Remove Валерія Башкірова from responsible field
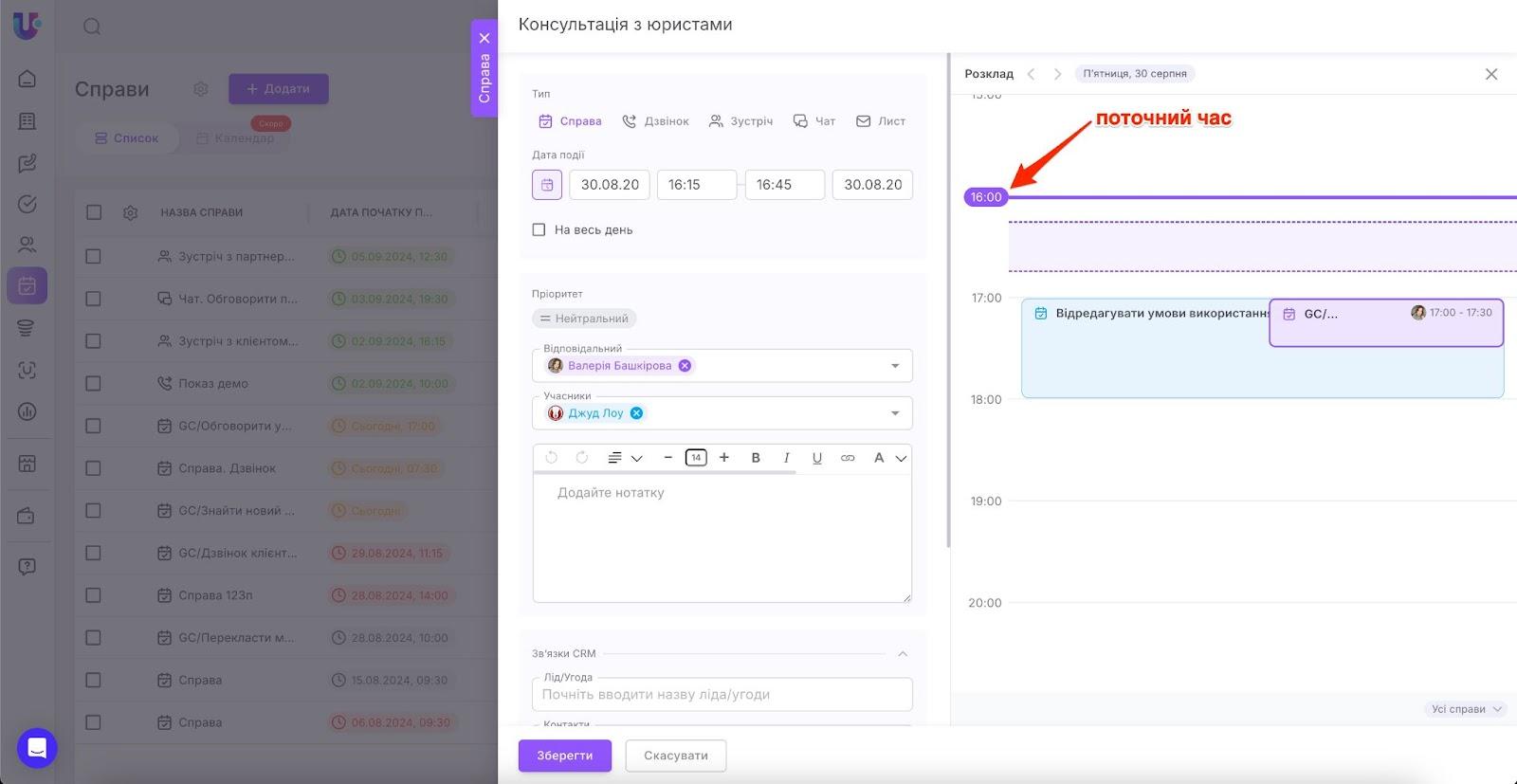This screenshot has height=784, width=1517. click(x=685, y=366)
